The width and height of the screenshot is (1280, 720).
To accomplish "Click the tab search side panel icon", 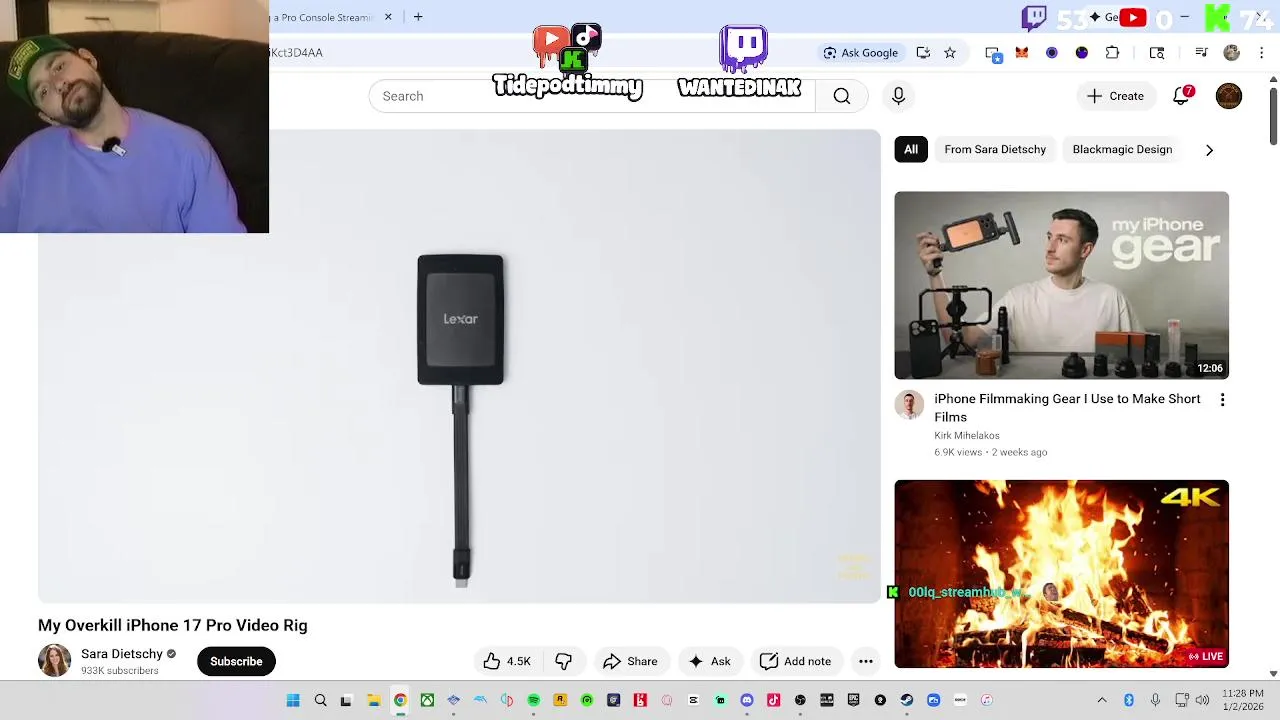I will pyautogui.click(x=1157, y=53).
